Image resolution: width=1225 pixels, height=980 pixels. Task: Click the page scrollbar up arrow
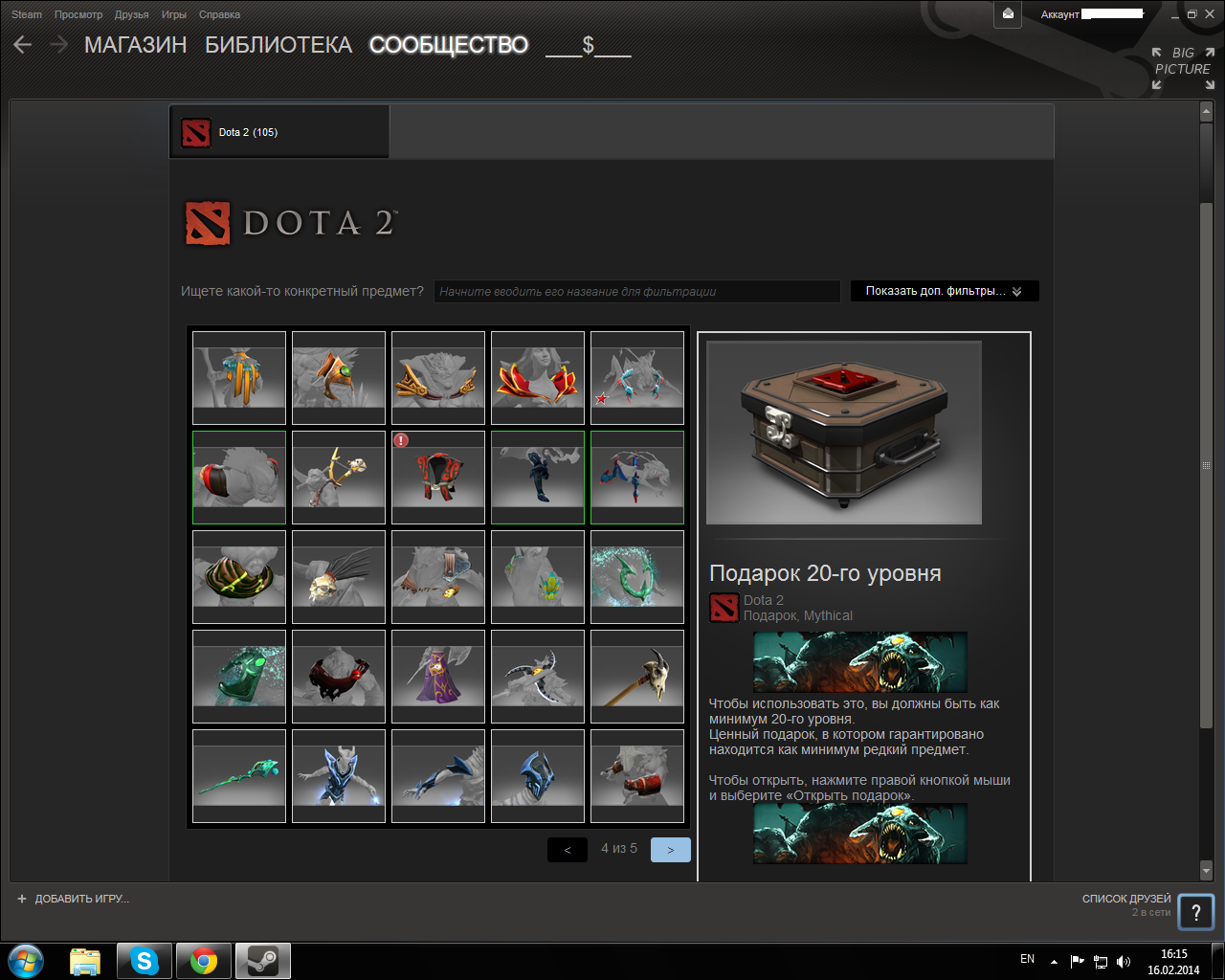1206,112
